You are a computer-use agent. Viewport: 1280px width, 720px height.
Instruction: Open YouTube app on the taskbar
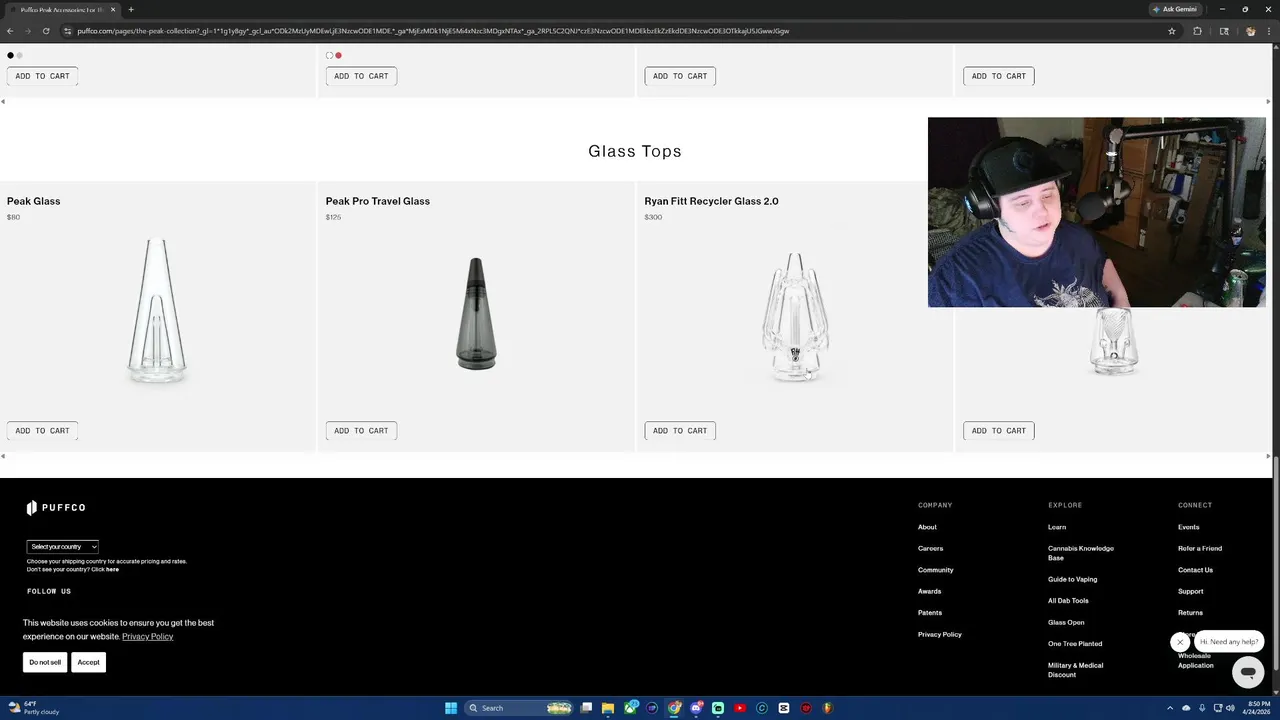pyautogui.click(x=740, y=708)
